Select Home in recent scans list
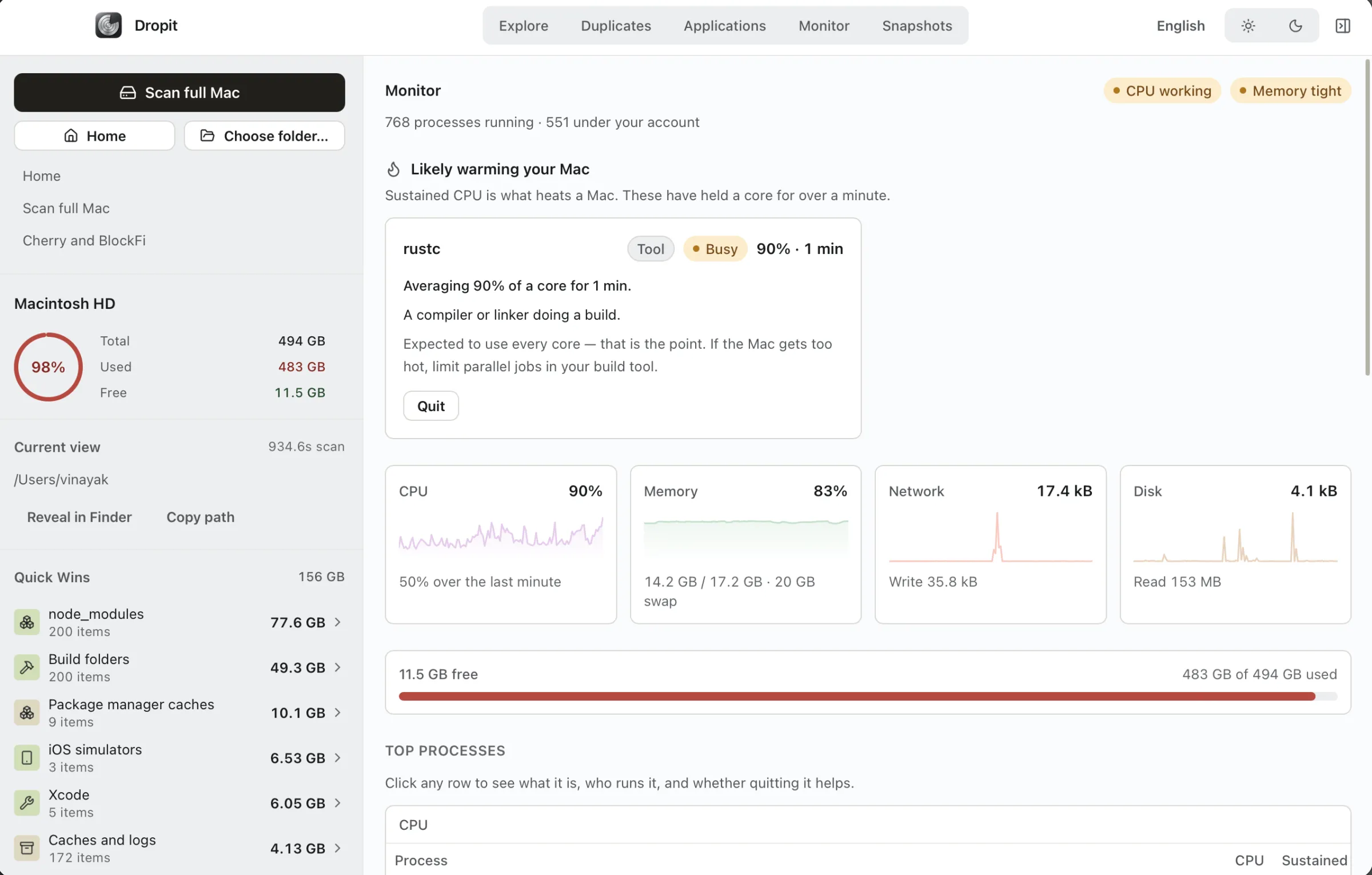 tap(42, 176)
